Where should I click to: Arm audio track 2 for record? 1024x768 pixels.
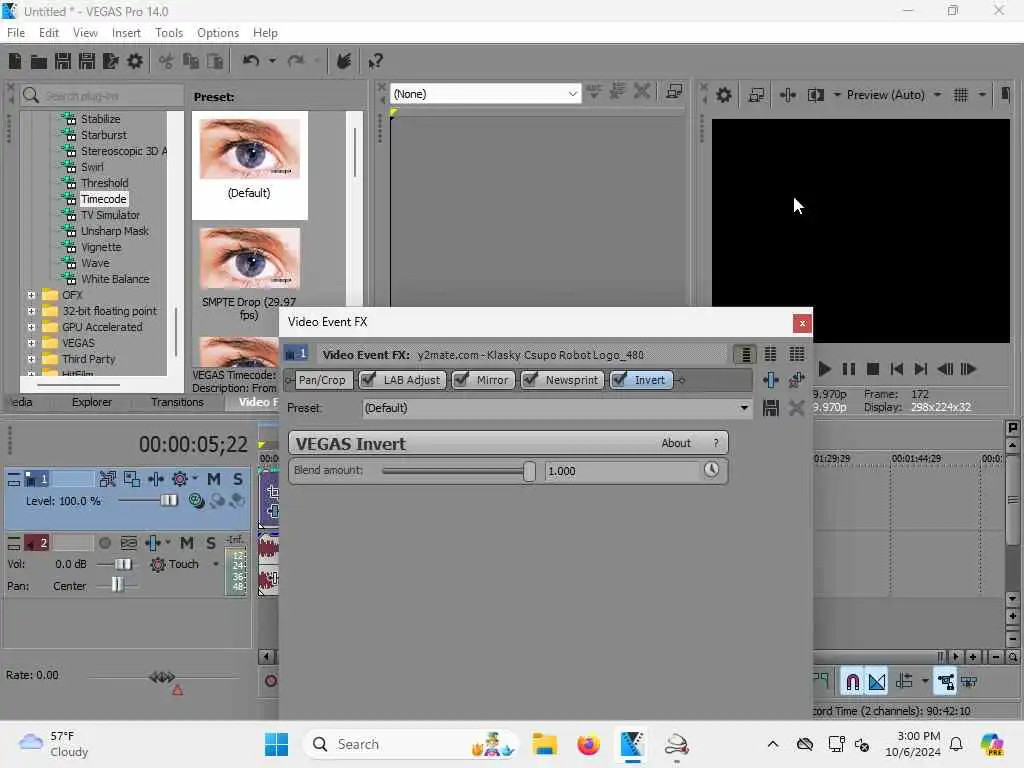tap(104, 543)
